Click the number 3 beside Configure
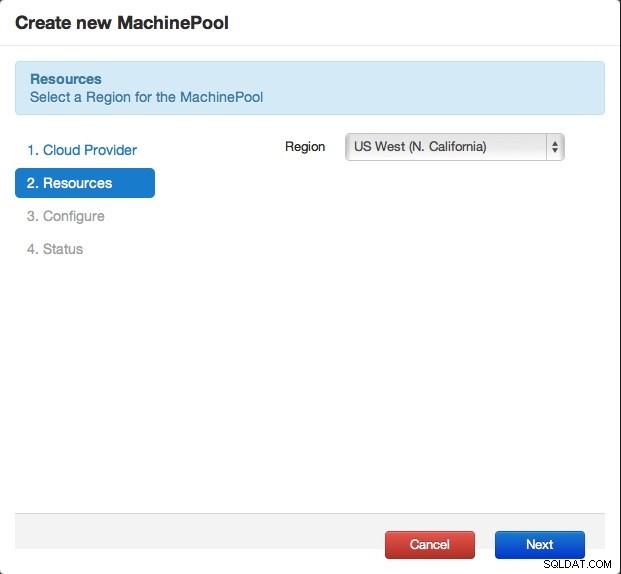This screenshot has width=621, height=574. click(32, 216)
